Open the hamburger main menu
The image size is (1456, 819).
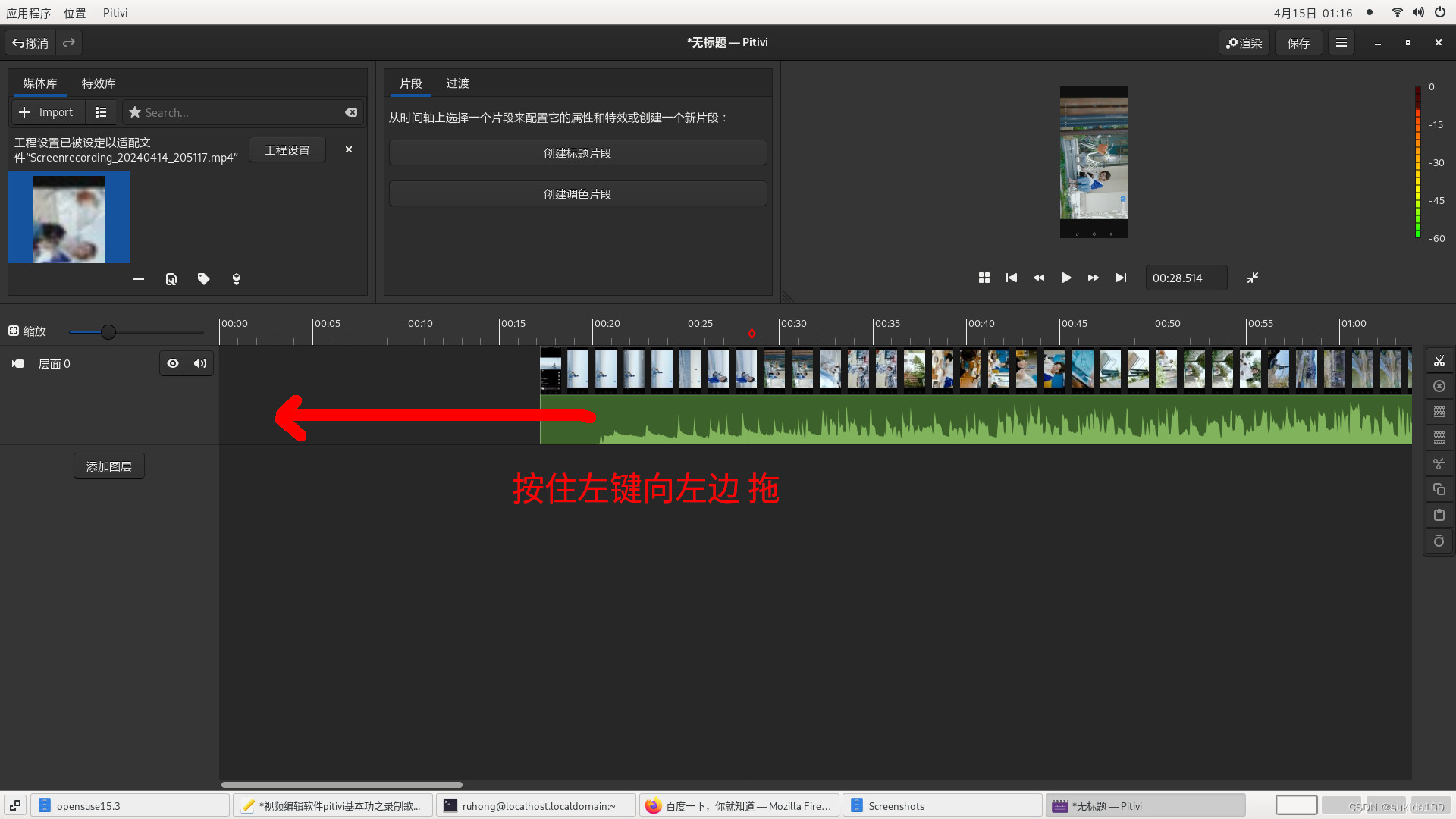[x=1341, y=43]
